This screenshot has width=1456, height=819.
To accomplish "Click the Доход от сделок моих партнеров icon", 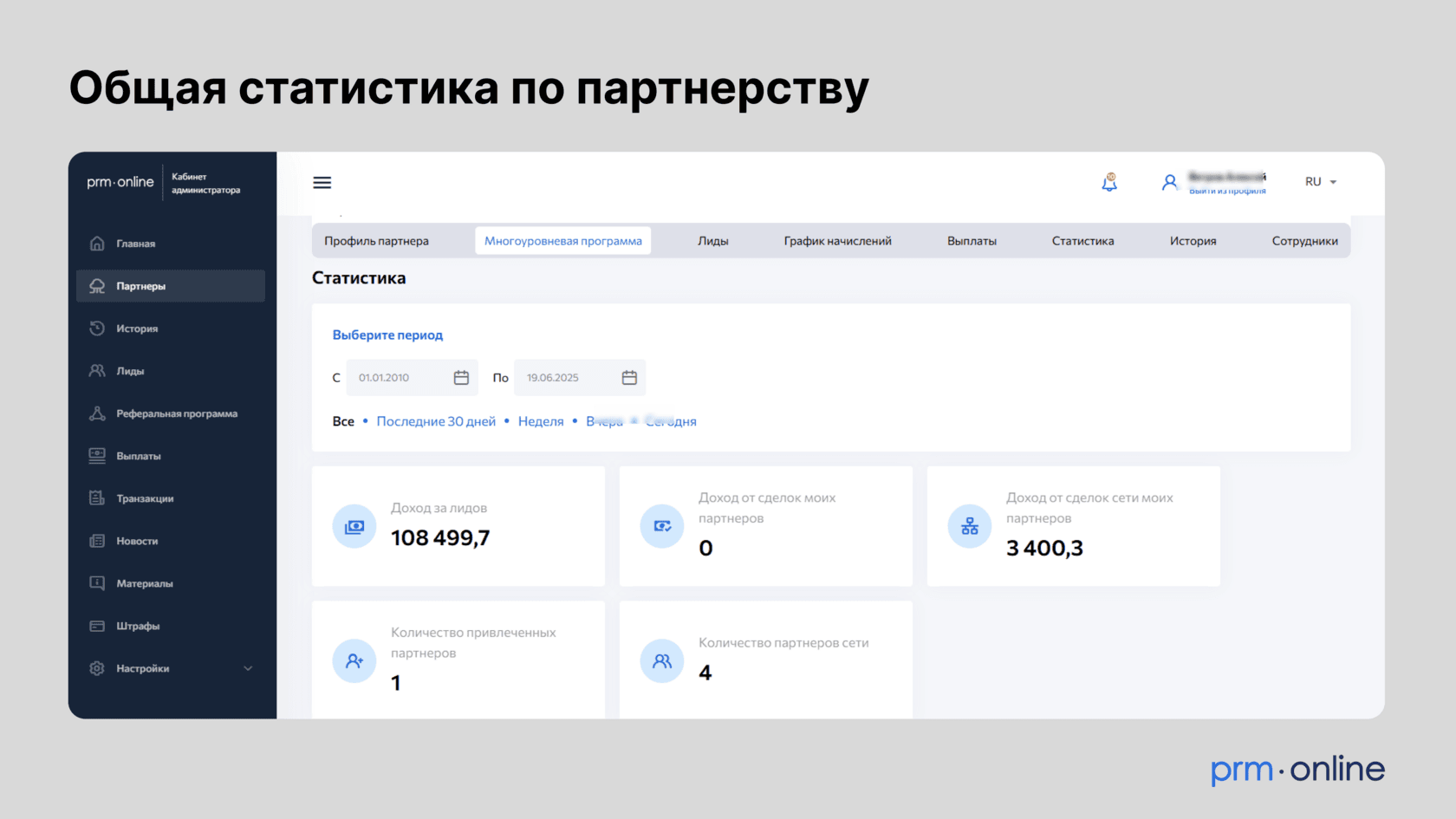I will 662,527.
